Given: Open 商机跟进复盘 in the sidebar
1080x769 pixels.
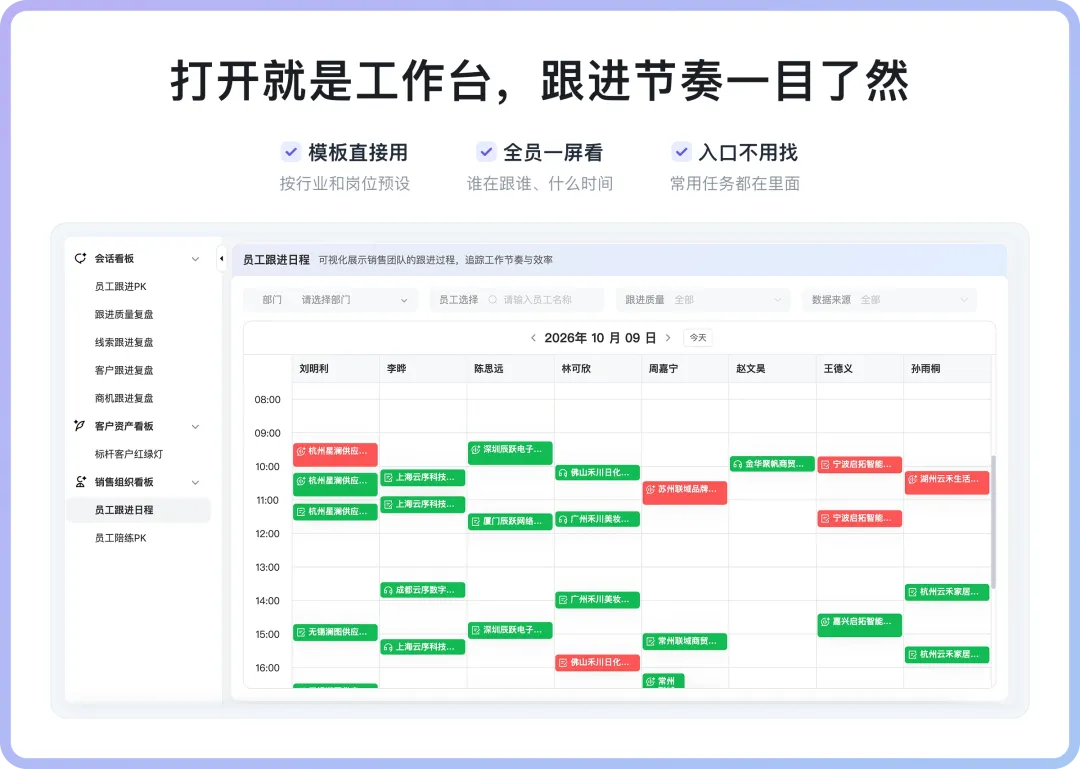Looking at the screenshot, I should 124,398.
